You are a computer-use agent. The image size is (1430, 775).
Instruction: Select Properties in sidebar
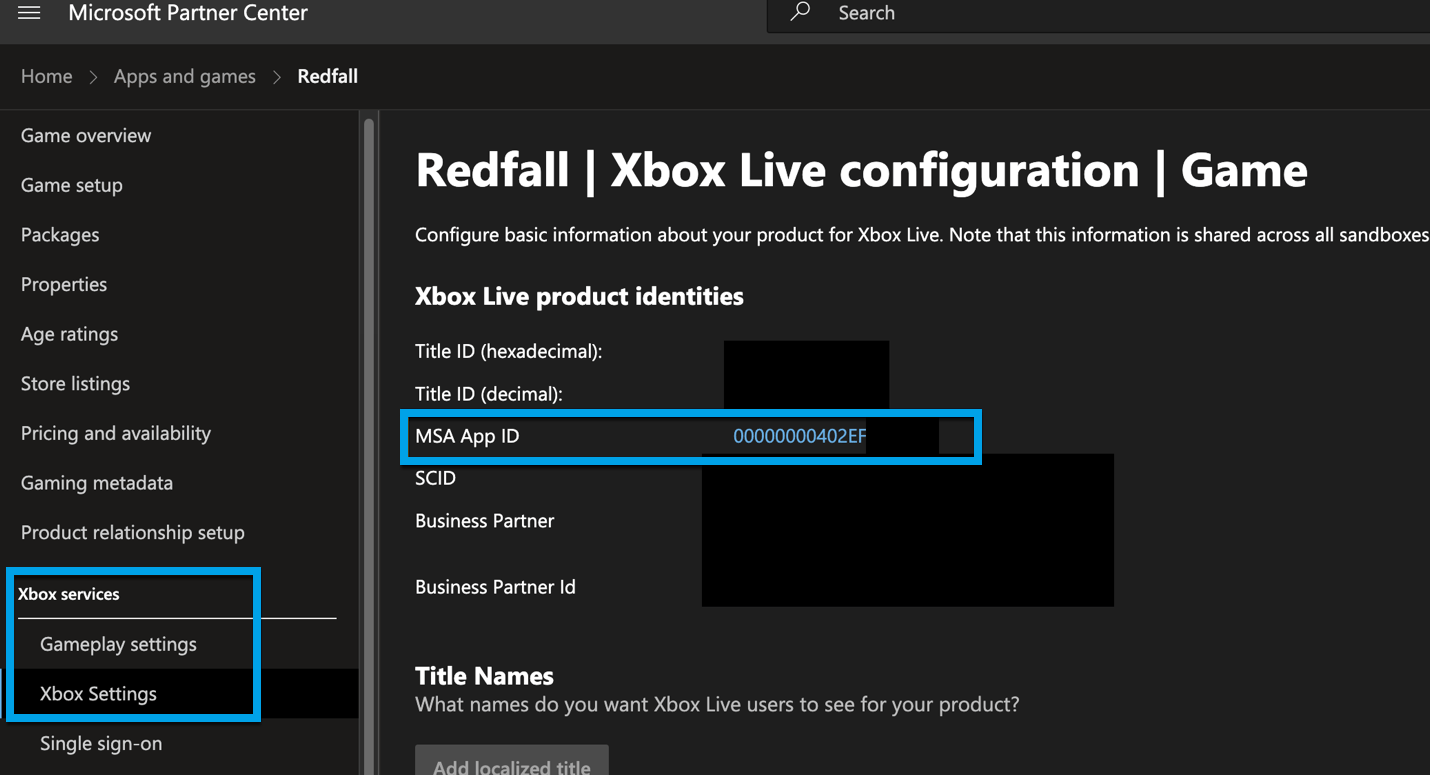64,285
